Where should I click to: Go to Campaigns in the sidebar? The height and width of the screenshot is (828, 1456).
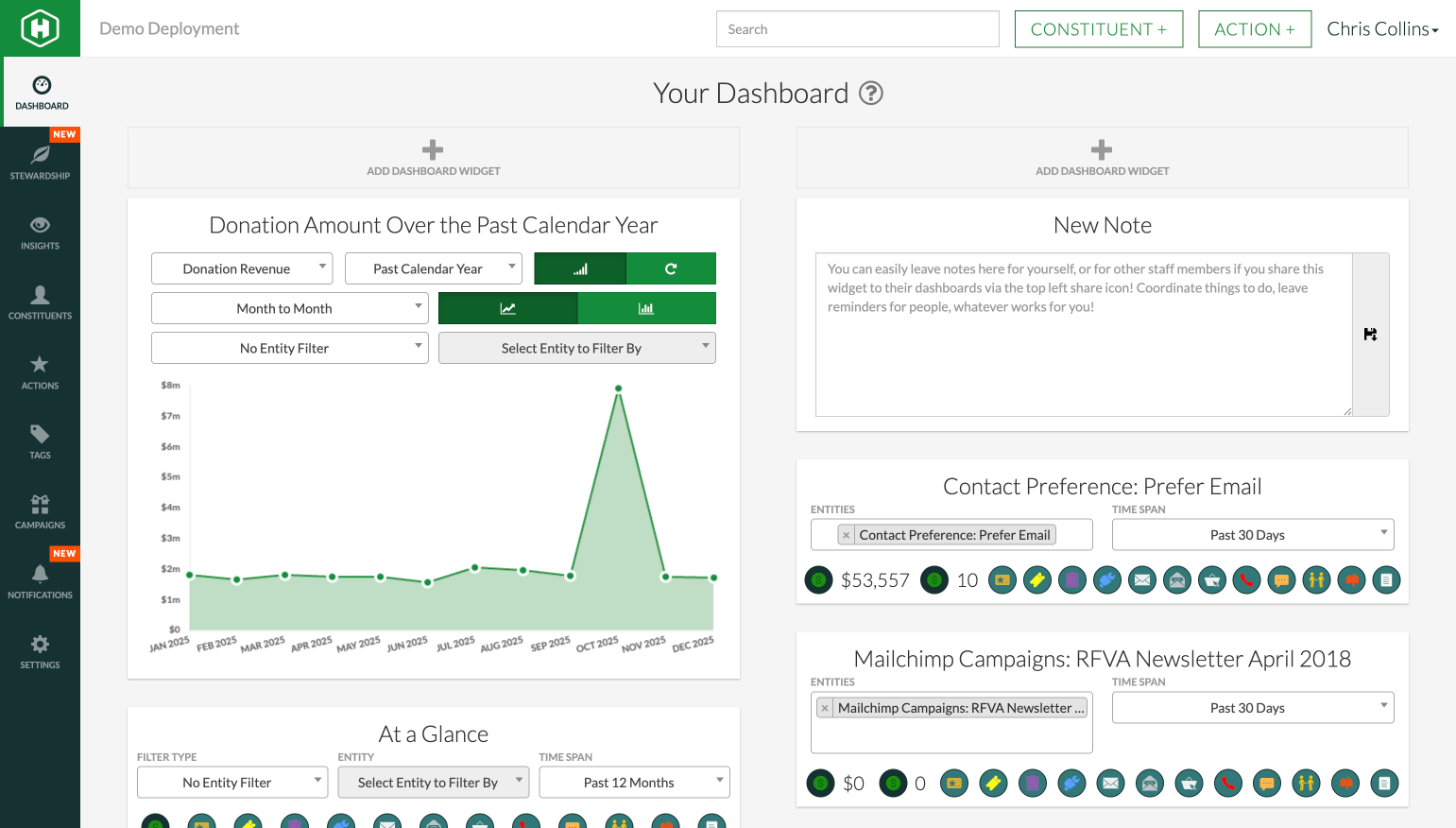click(x=41, y=511)
